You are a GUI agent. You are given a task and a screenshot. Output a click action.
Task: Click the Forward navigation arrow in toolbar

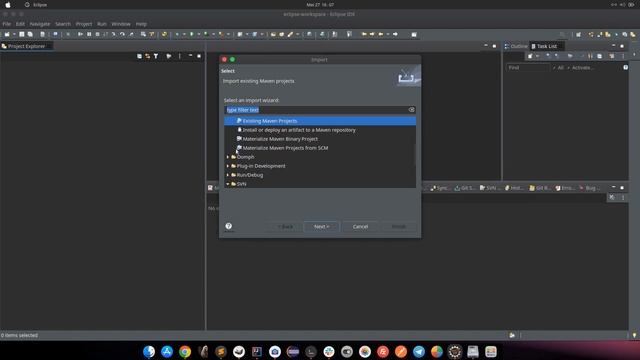point(395,34)
